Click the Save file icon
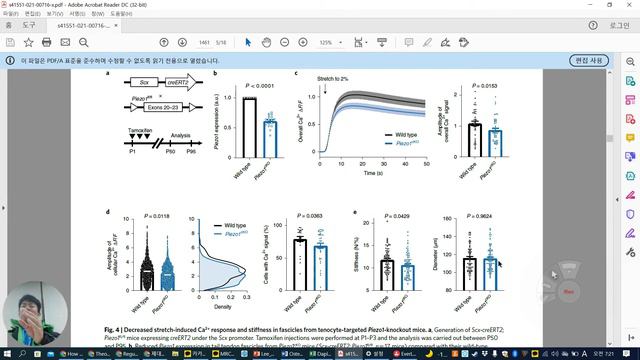The height and width of the screenshot is (360, 640). point(10,42)
